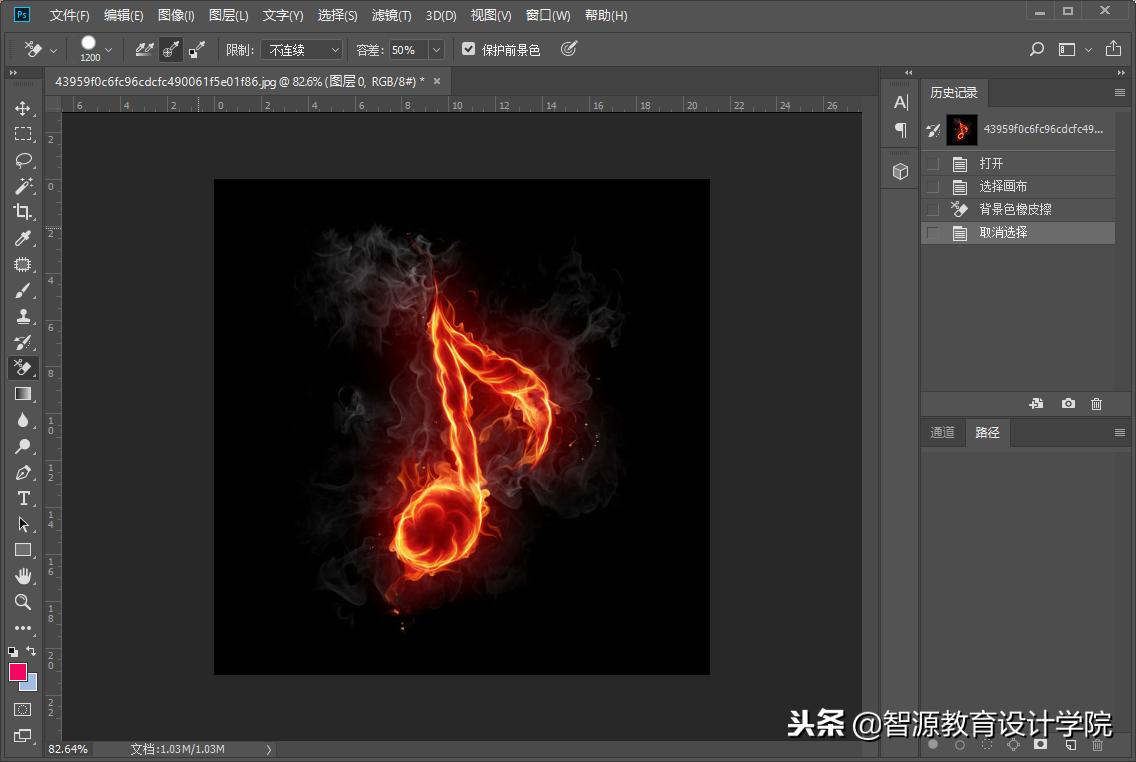This screenshot has width=1136, height=762.
Task: Open the 容差 percentage dropdown
Action: pyautogui.click(x=437, y=48)
